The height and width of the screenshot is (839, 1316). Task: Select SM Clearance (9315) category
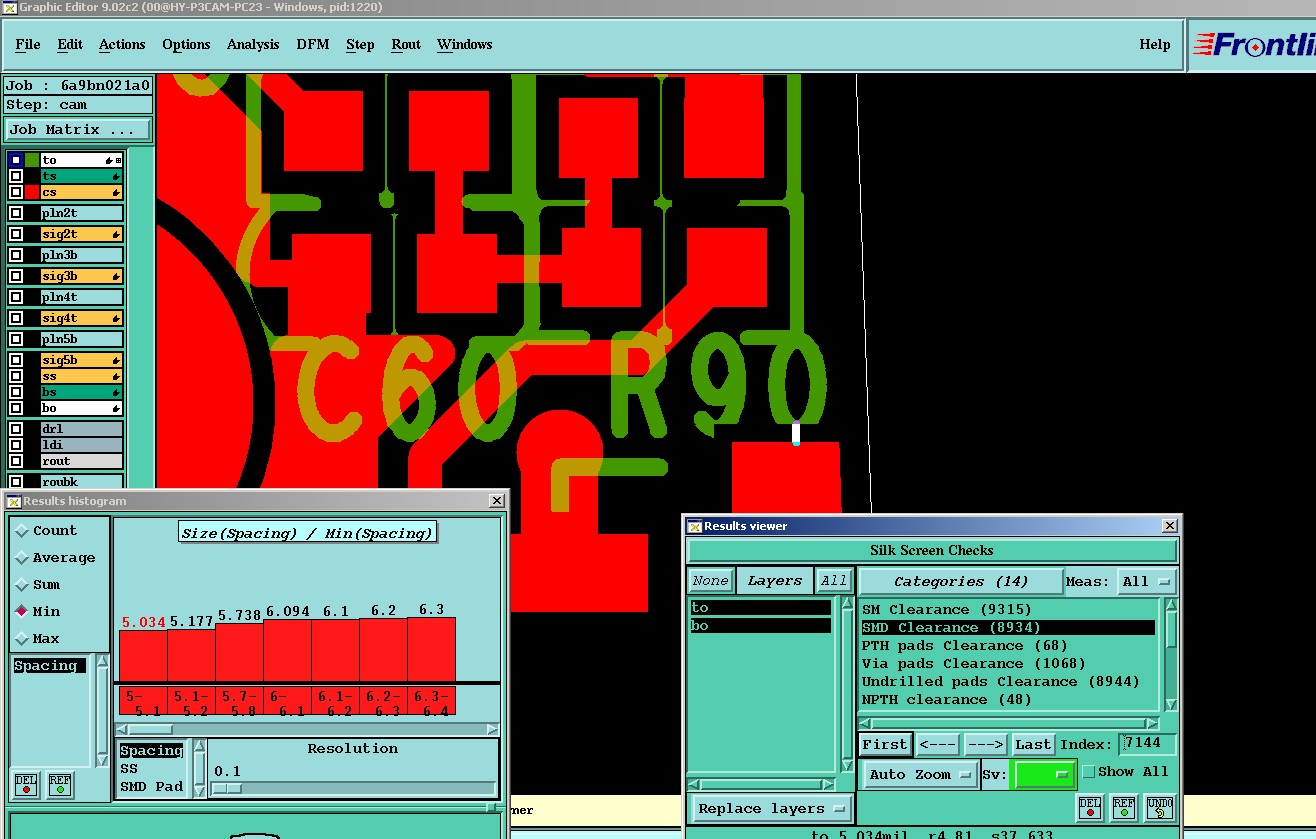[x=1008, y=610]
